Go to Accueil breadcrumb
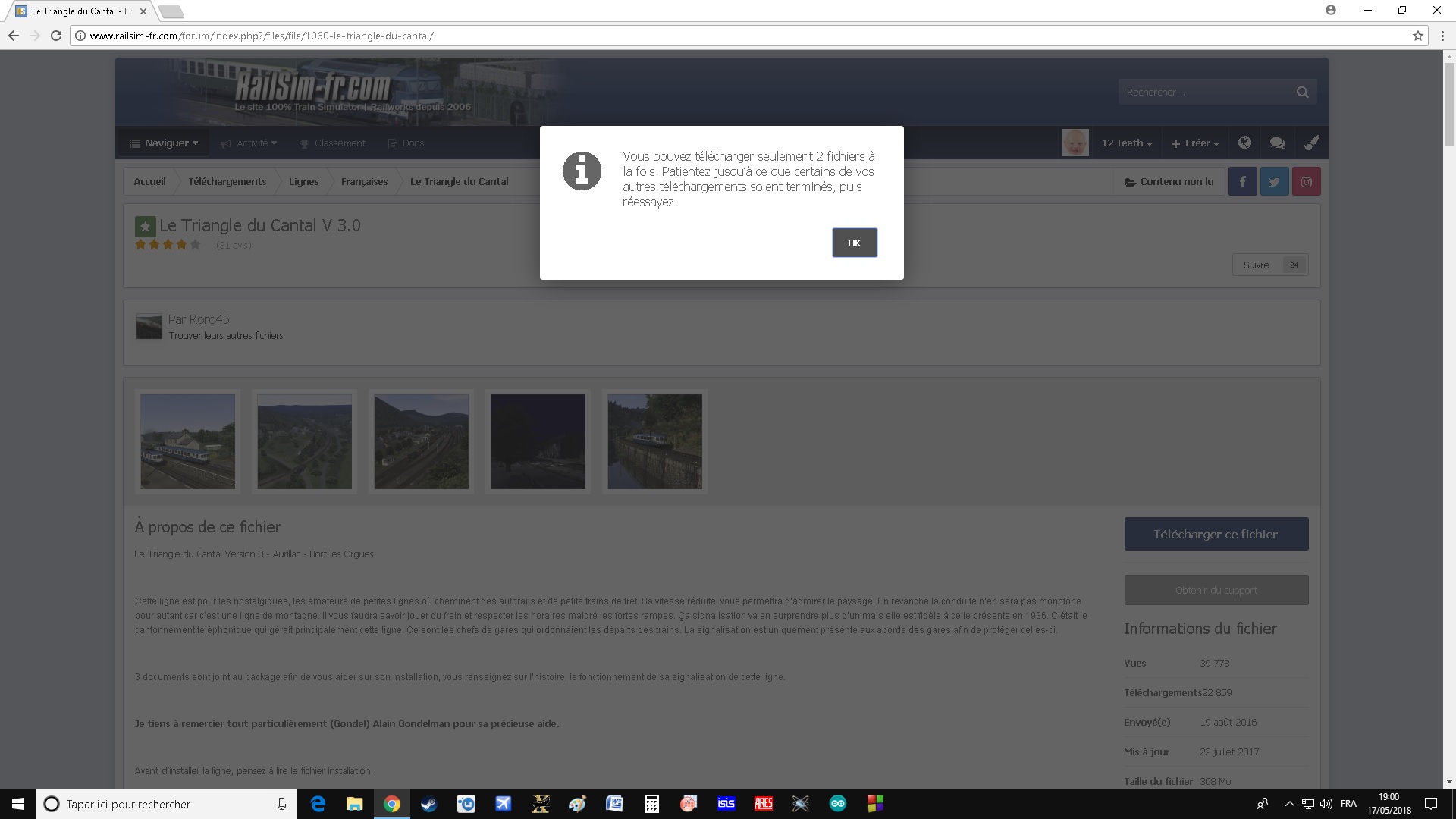 149,182
